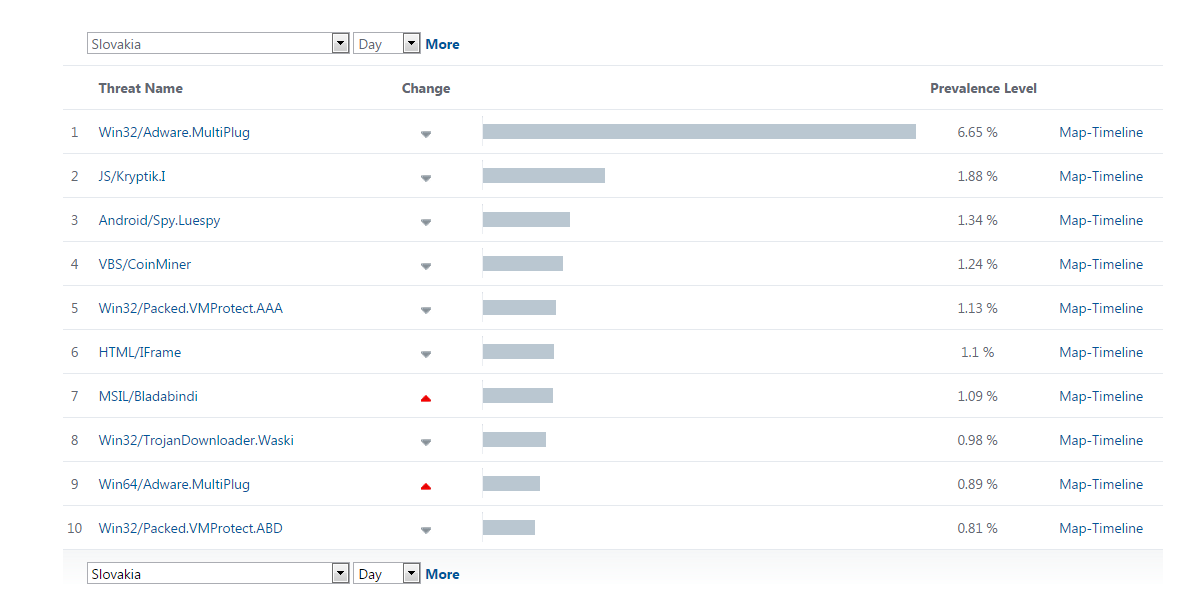Image resolution: width=1195 pixels, height=598 pixels.
Task: Click the Threat Name column header
Action: tap(140, 88)
